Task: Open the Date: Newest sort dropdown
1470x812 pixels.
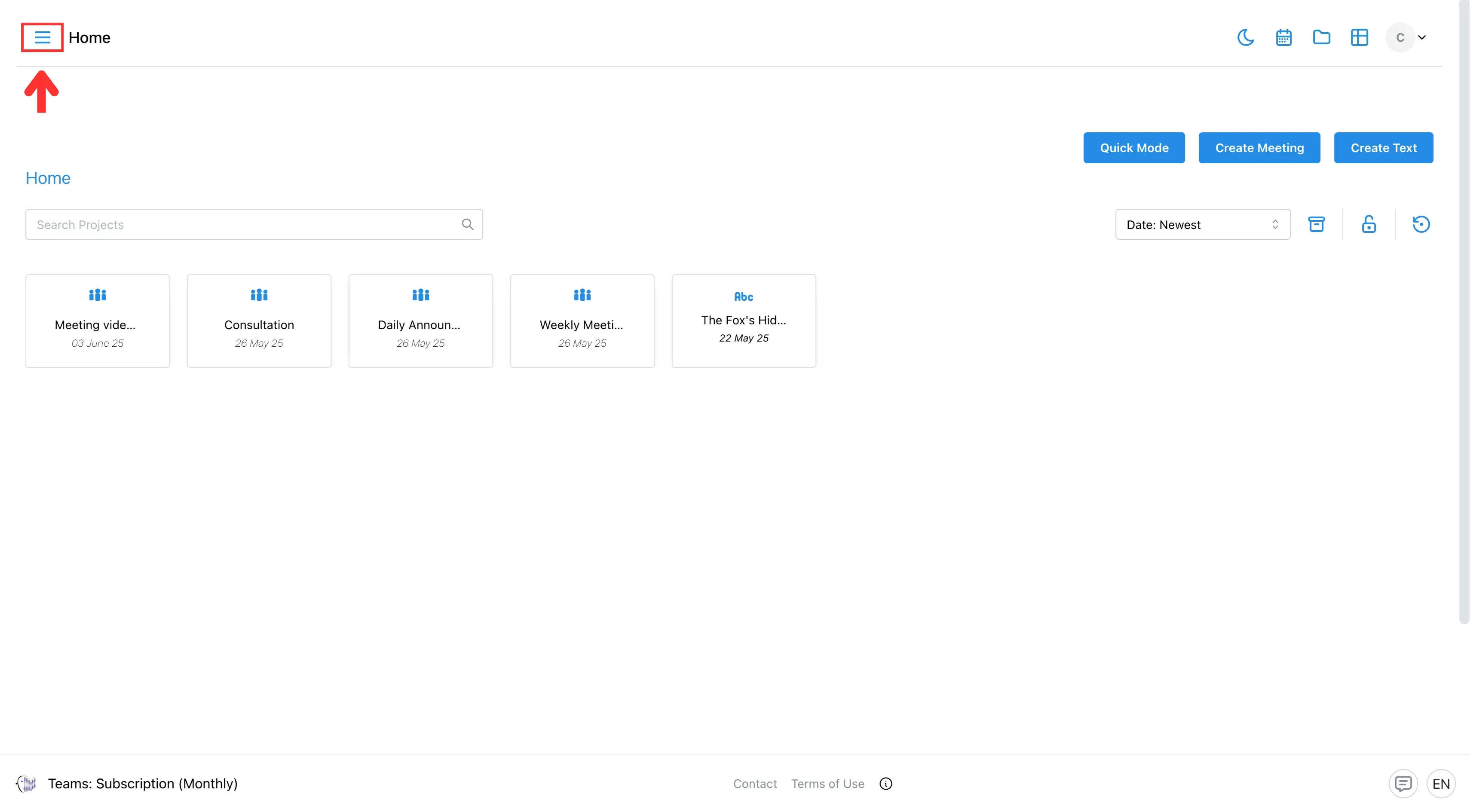Action: pos(1202,224)
